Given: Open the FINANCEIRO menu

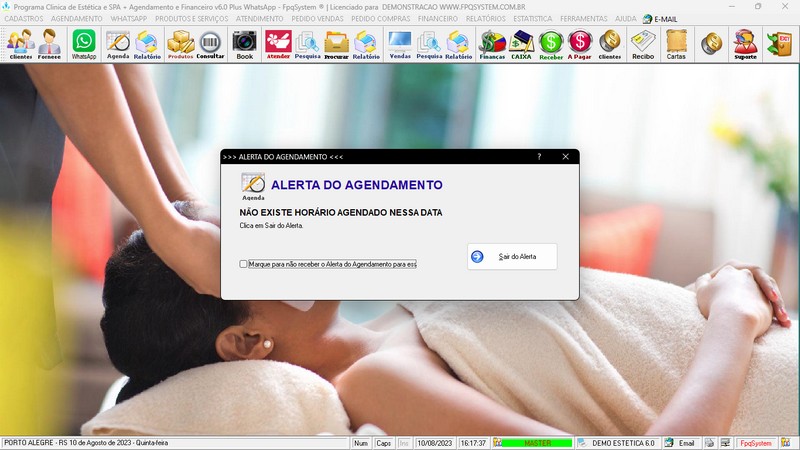Looking at the screenshot, I should tap(438, 19).
